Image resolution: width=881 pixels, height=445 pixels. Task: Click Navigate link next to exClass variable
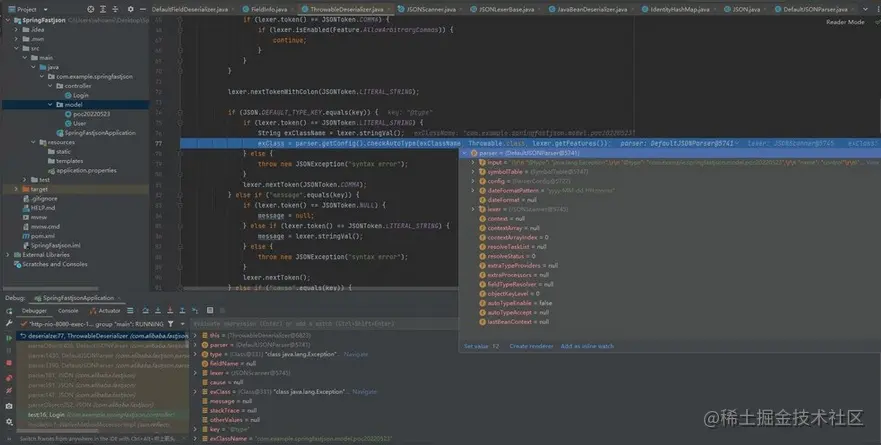pos(365,392)
